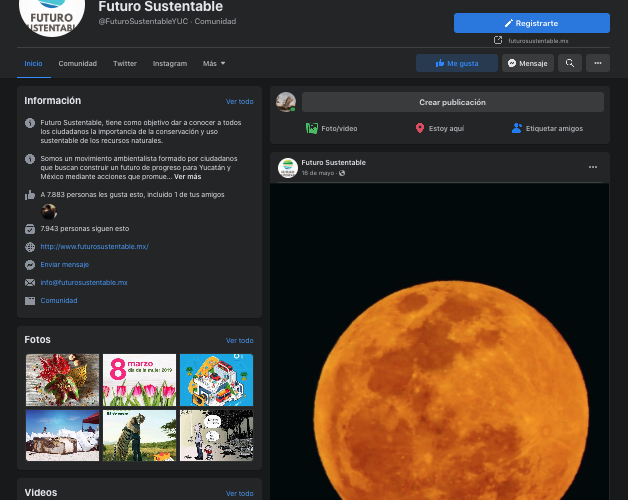Expand the Más dropdown menu
Viewport: 628px width, 500px height.
coord(214,64)
